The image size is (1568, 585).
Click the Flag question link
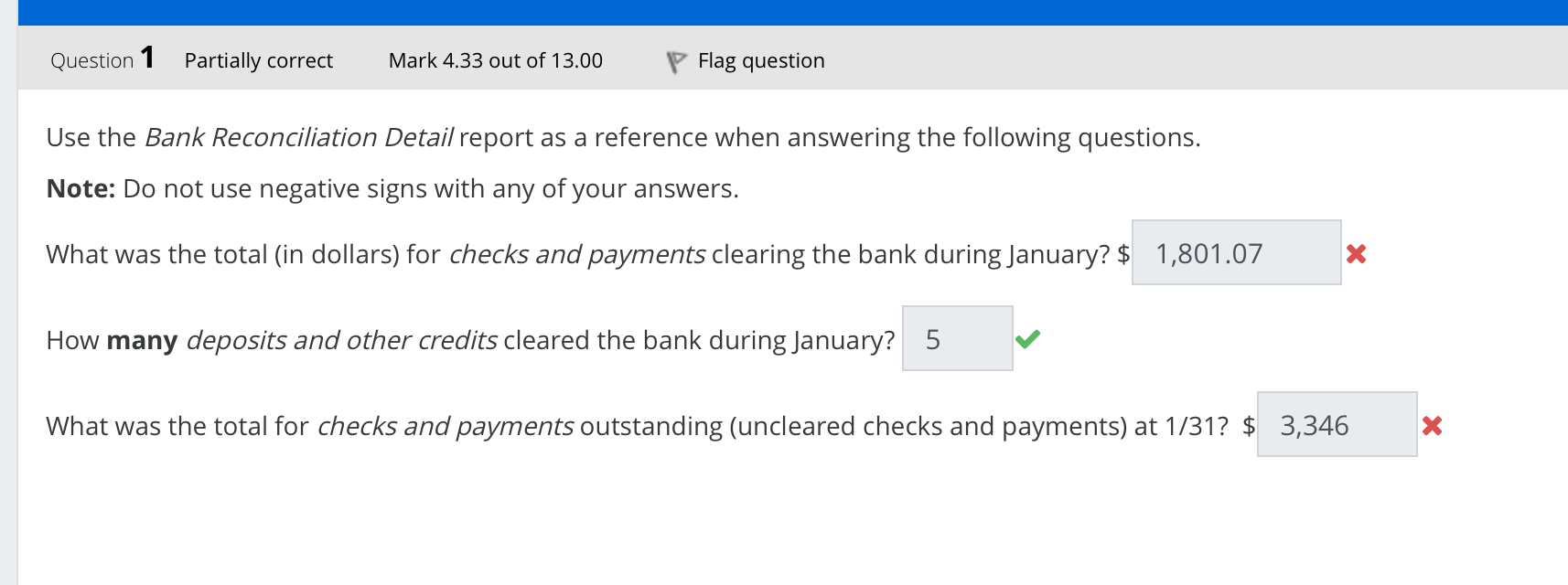click(x=761, y=60)
